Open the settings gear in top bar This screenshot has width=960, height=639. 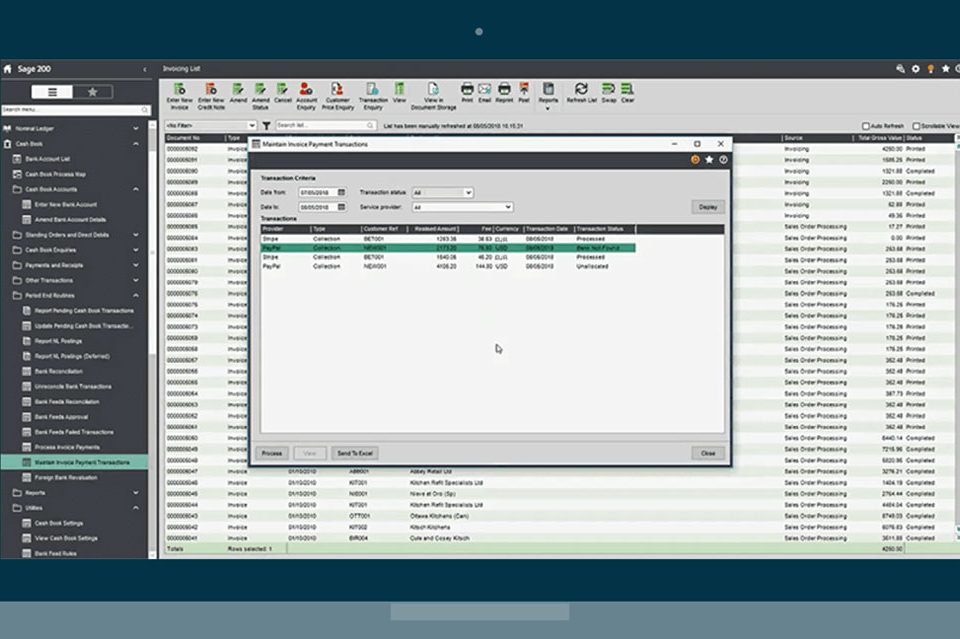point(915,69)
